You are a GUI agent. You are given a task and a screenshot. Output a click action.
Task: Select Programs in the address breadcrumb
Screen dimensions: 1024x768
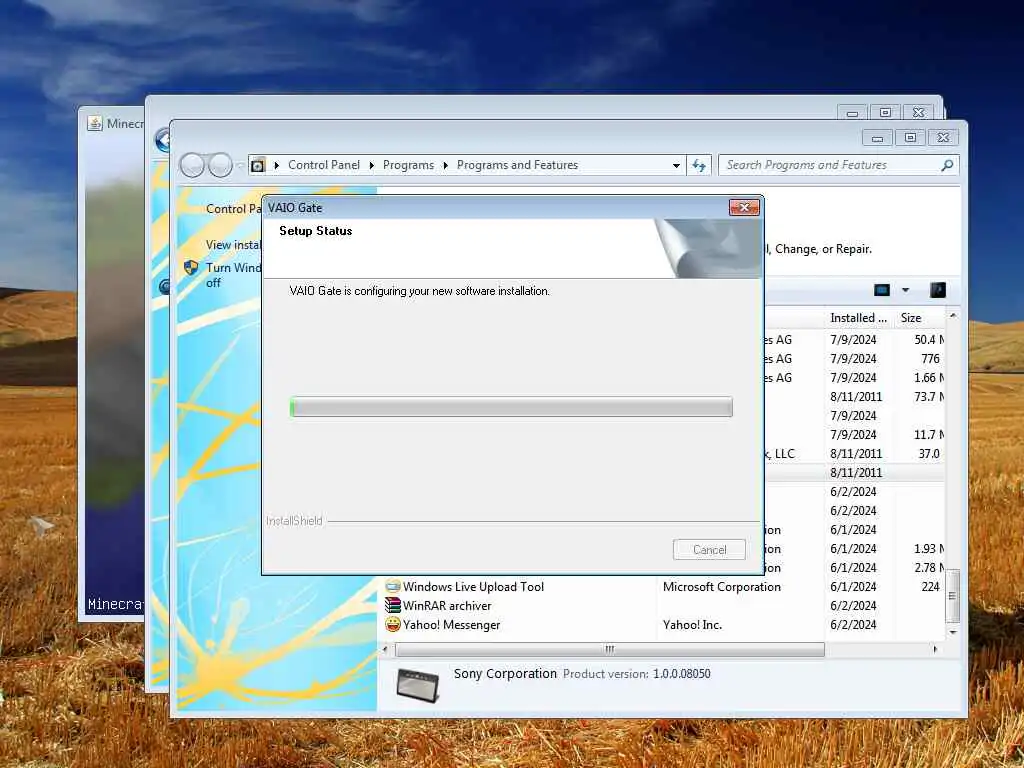point(408,165)
